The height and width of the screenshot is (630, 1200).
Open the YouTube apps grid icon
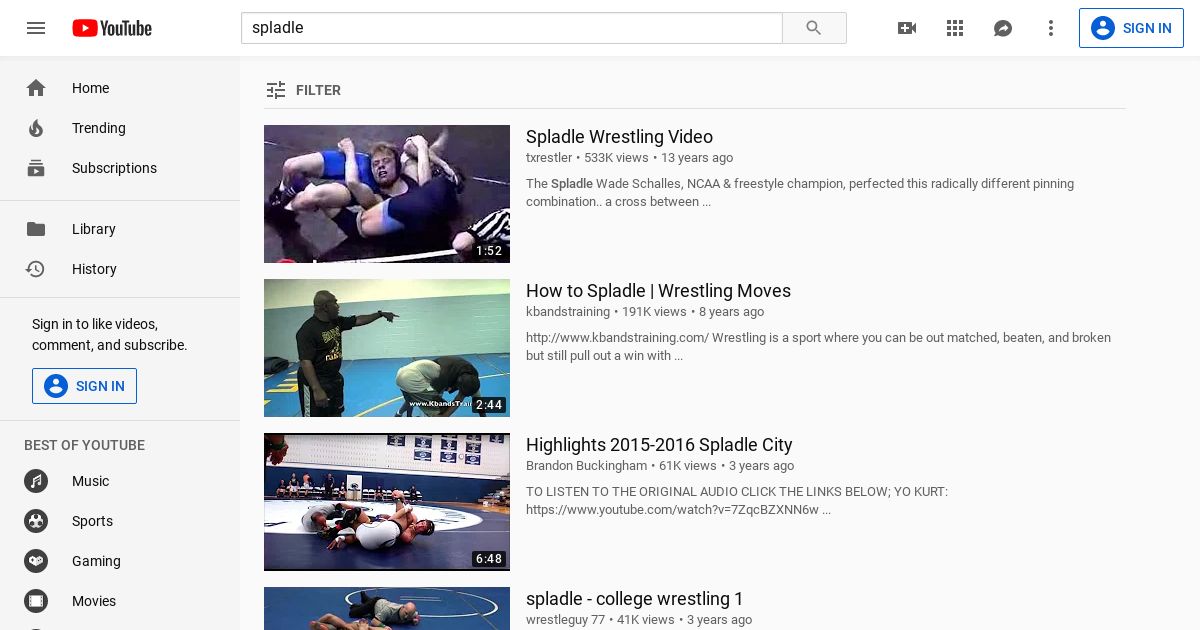955,28
